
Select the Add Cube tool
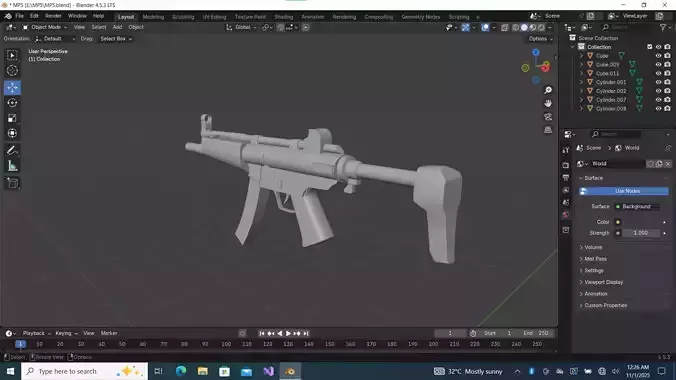coord(12,183)
